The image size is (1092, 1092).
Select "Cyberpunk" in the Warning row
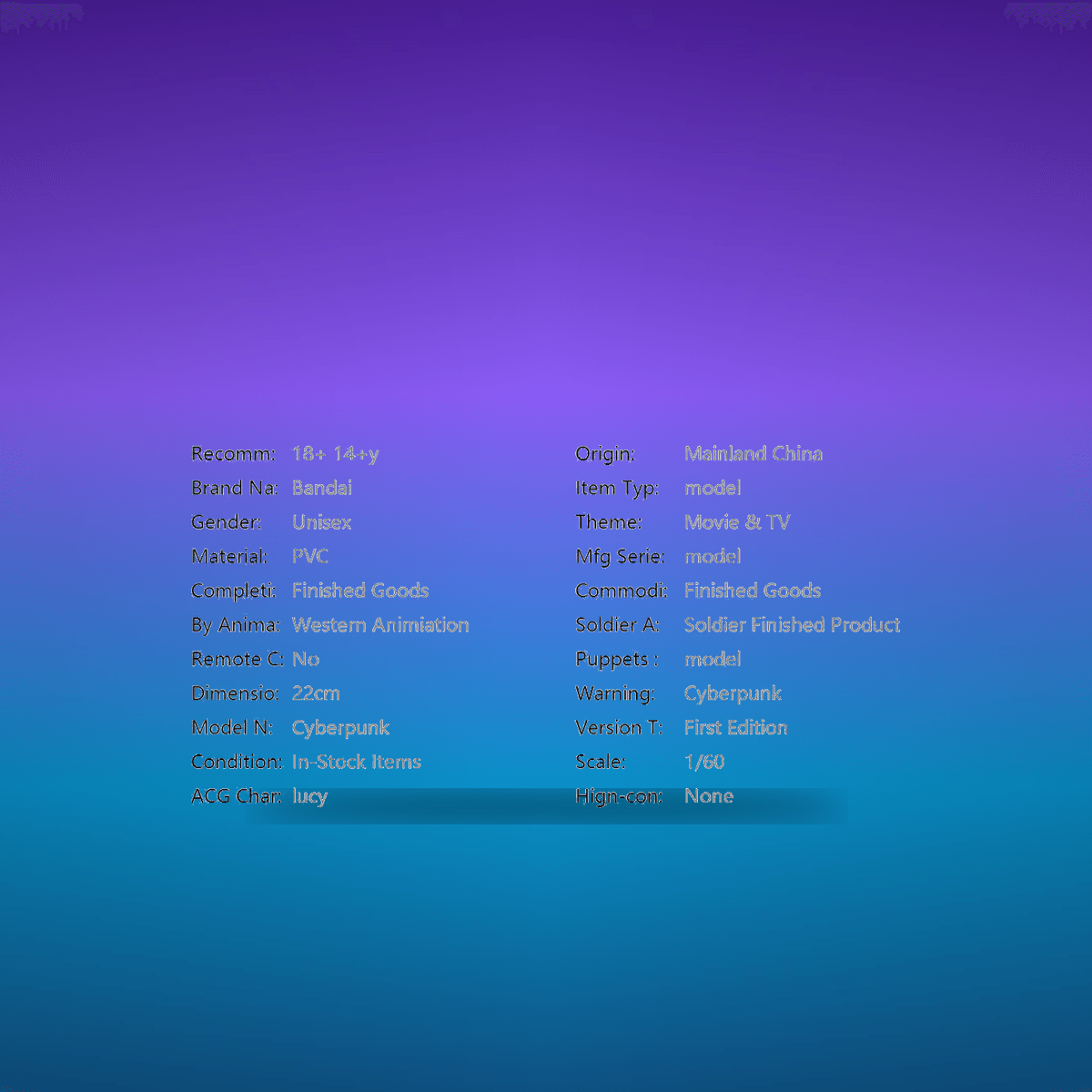[733, 694]
